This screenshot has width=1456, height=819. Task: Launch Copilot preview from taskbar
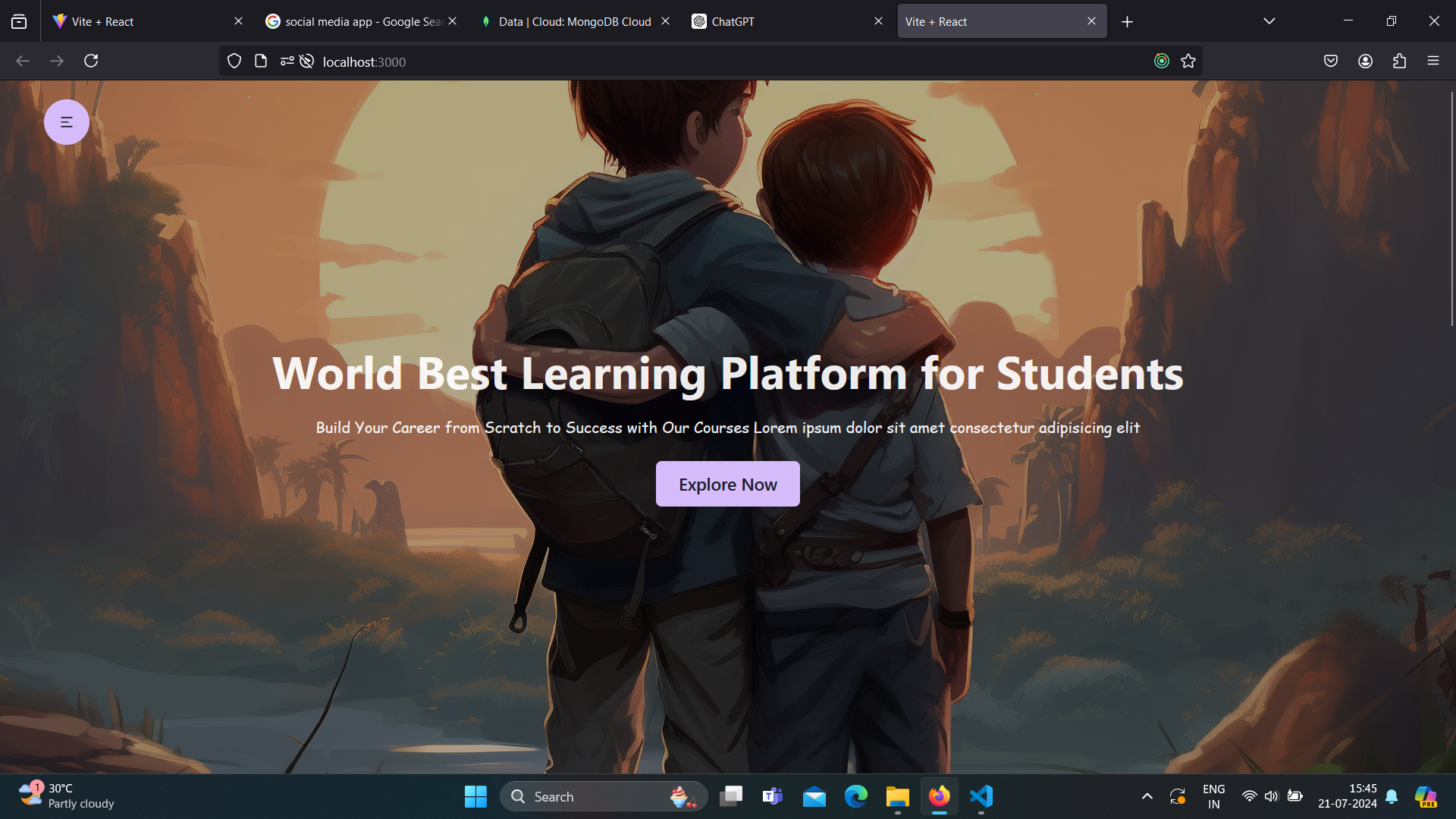[1426, 796]
